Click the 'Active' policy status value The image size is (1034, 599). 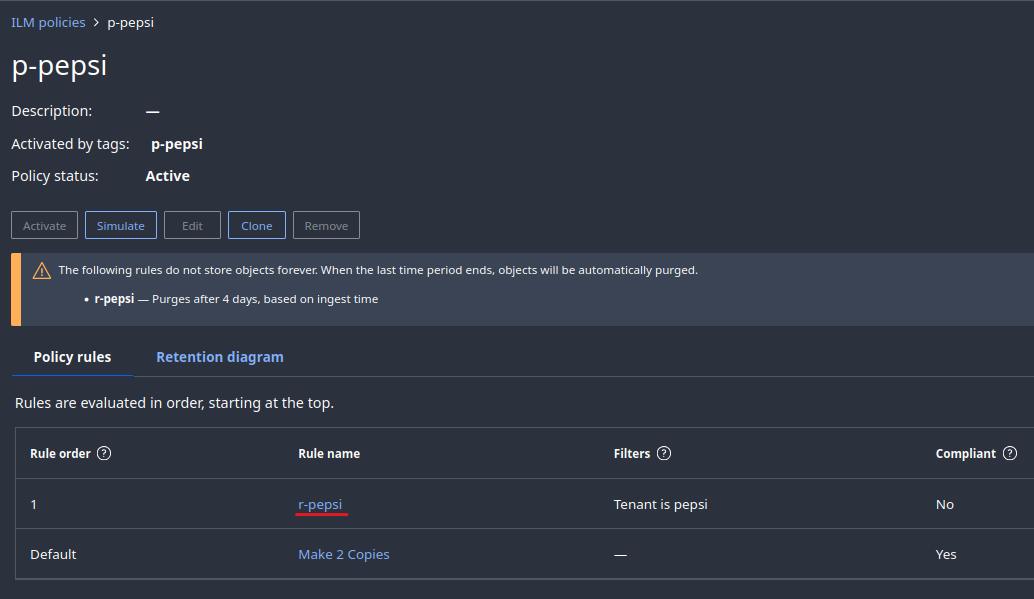[167, 176]
